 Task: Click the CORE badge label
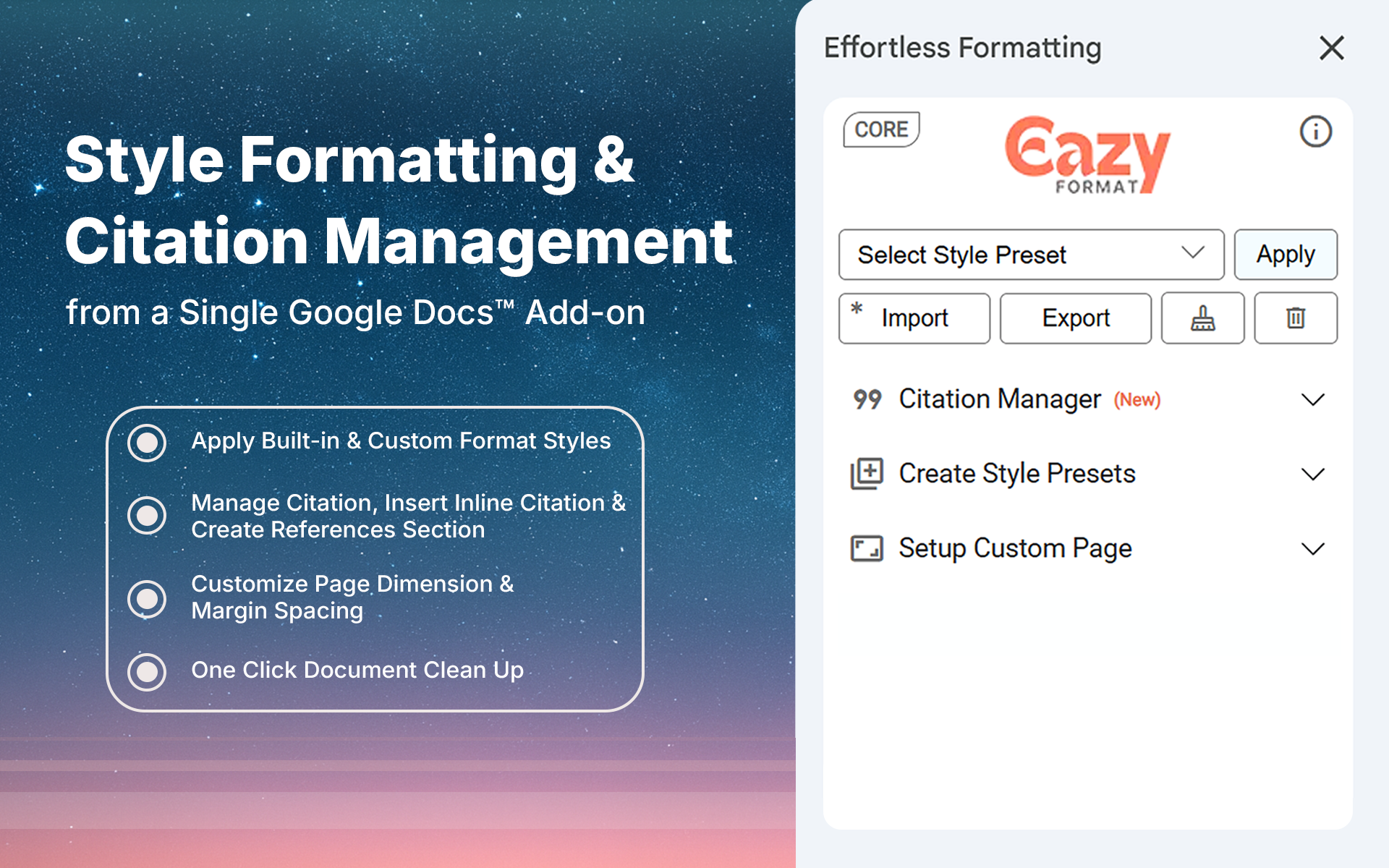(881, 129)
